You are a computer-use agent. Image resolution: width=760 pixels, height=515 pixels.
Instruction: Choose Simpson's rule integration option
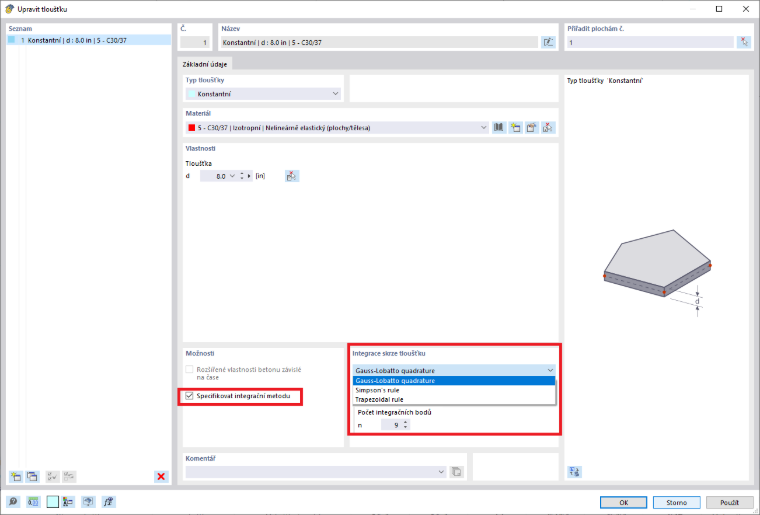(454, 390)
